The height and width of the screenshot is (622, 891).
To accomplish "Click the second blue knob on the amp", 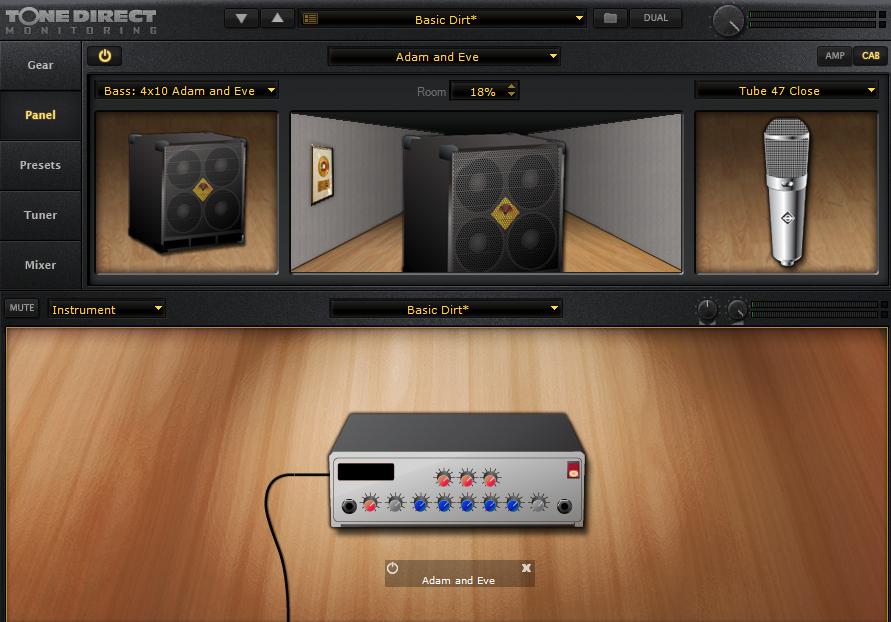I will pyautogui.click(x=444, y=503).
